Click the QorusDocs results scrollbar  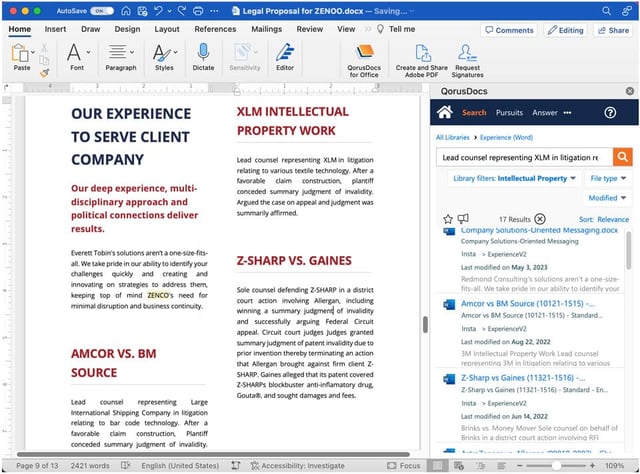point(629,251)
